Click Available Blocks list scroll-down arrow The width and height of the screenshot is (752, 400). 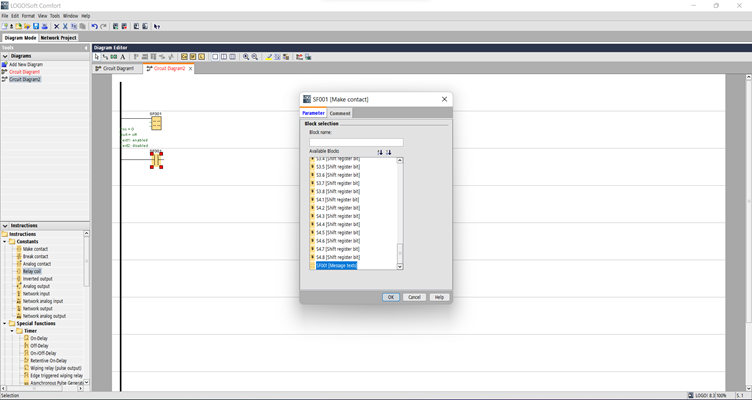[x=400, y=266]
